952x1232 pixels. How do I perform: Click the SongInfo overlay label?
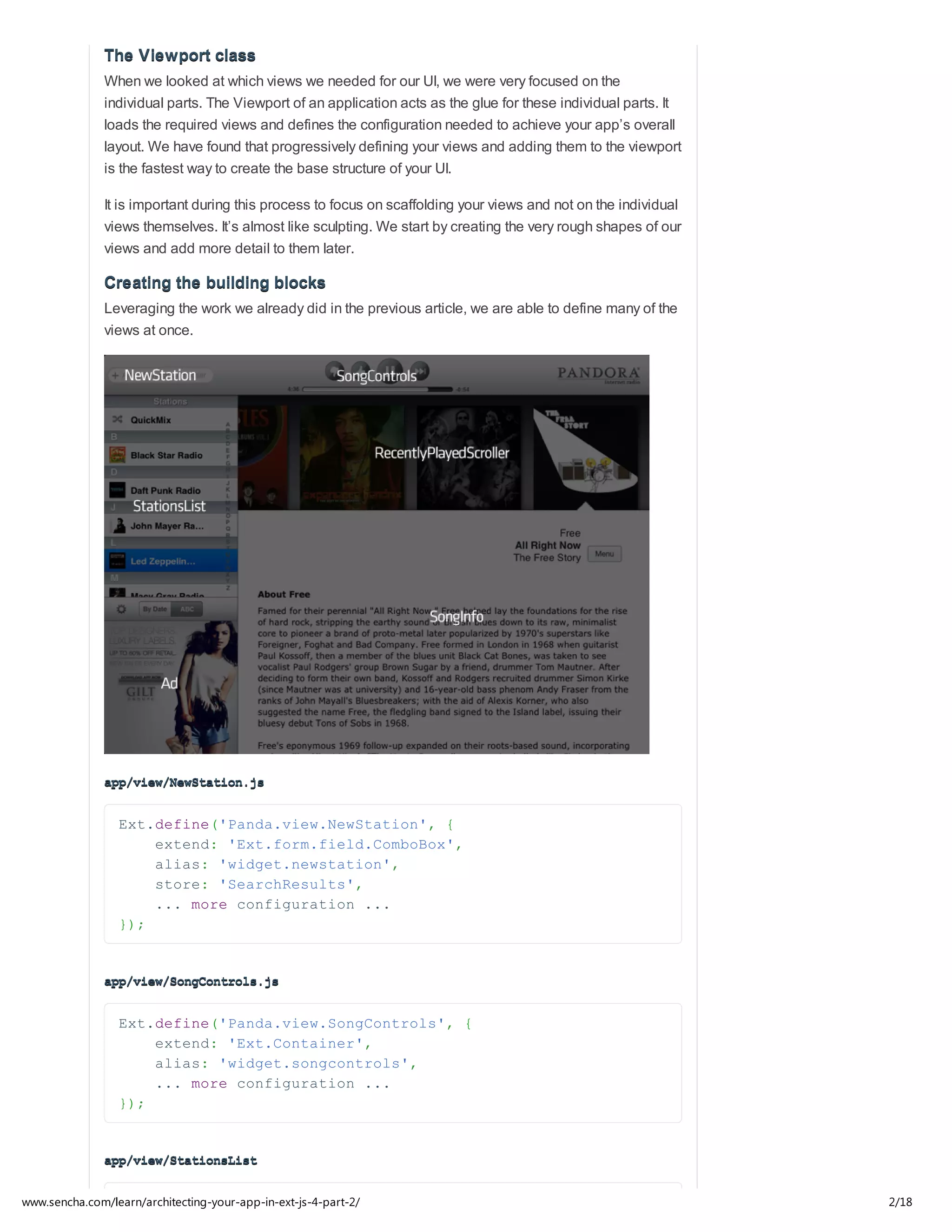456,616
